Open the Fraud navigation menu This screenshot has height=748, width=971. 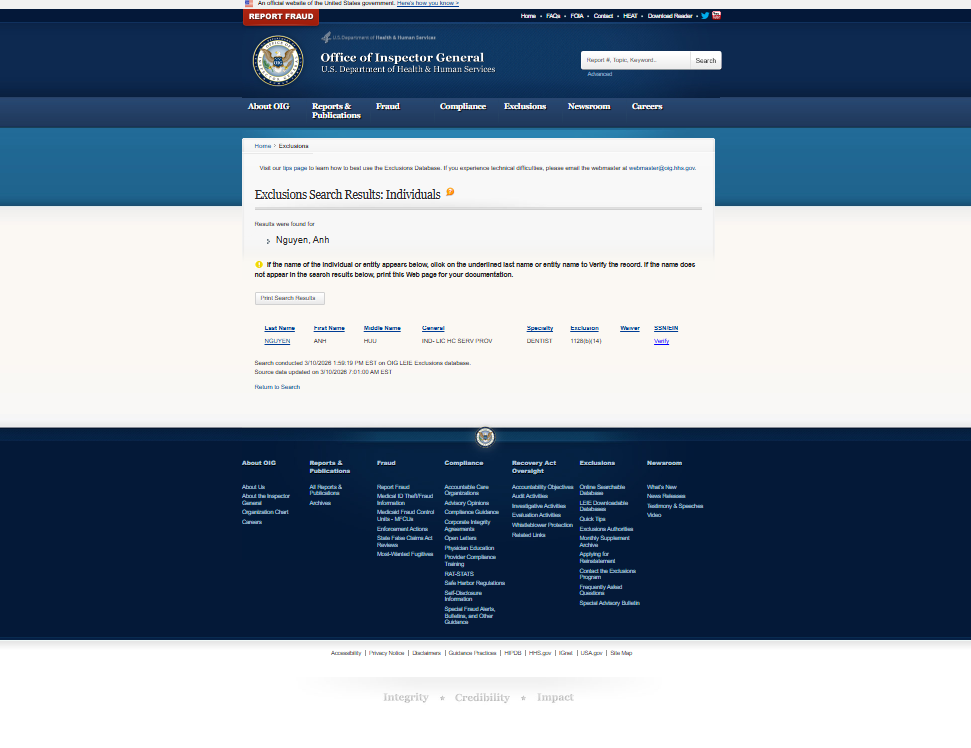(x=387, y=106)
